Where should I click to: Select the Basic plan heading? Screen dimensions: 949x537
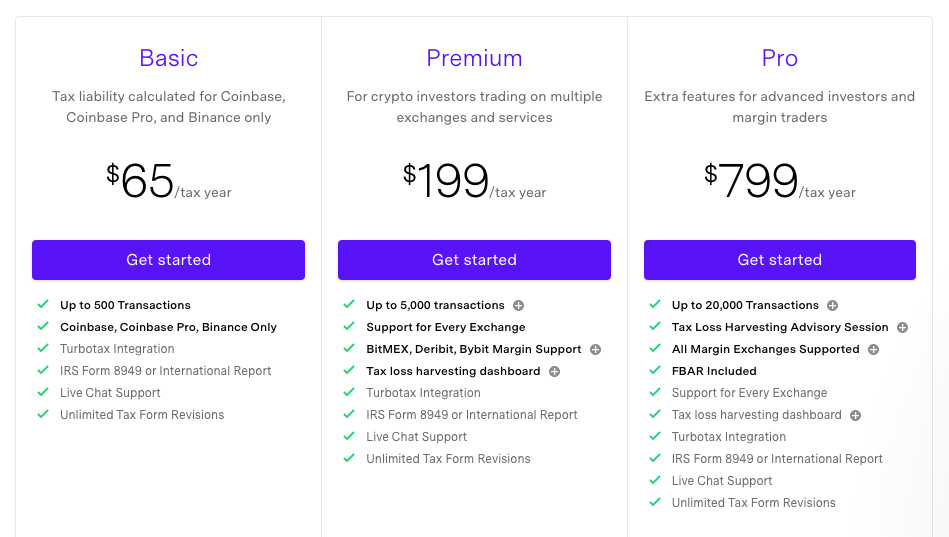[x=168, y=58]
